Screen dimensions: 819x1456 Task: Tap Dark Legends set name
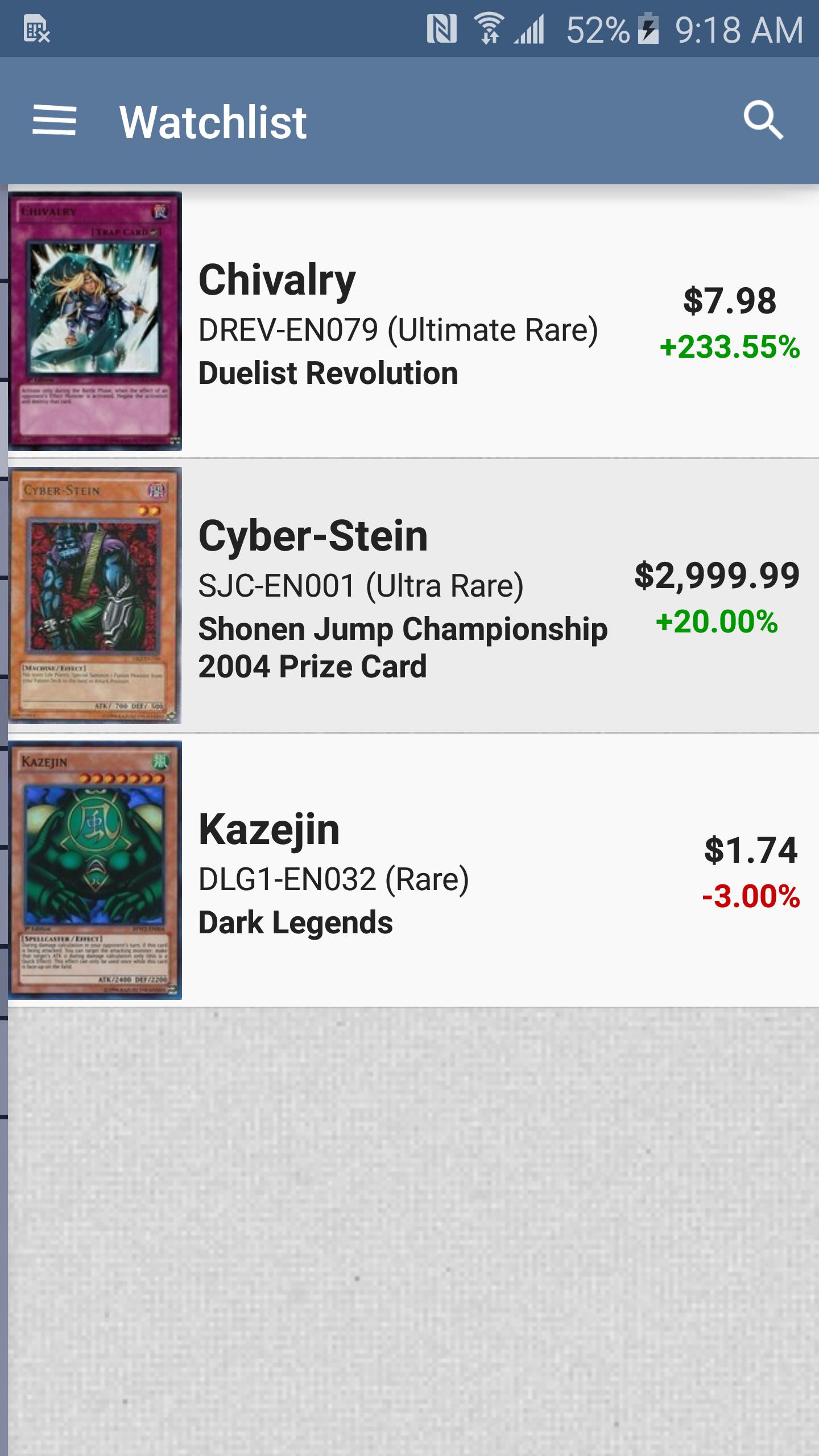[x=296, y=923]
